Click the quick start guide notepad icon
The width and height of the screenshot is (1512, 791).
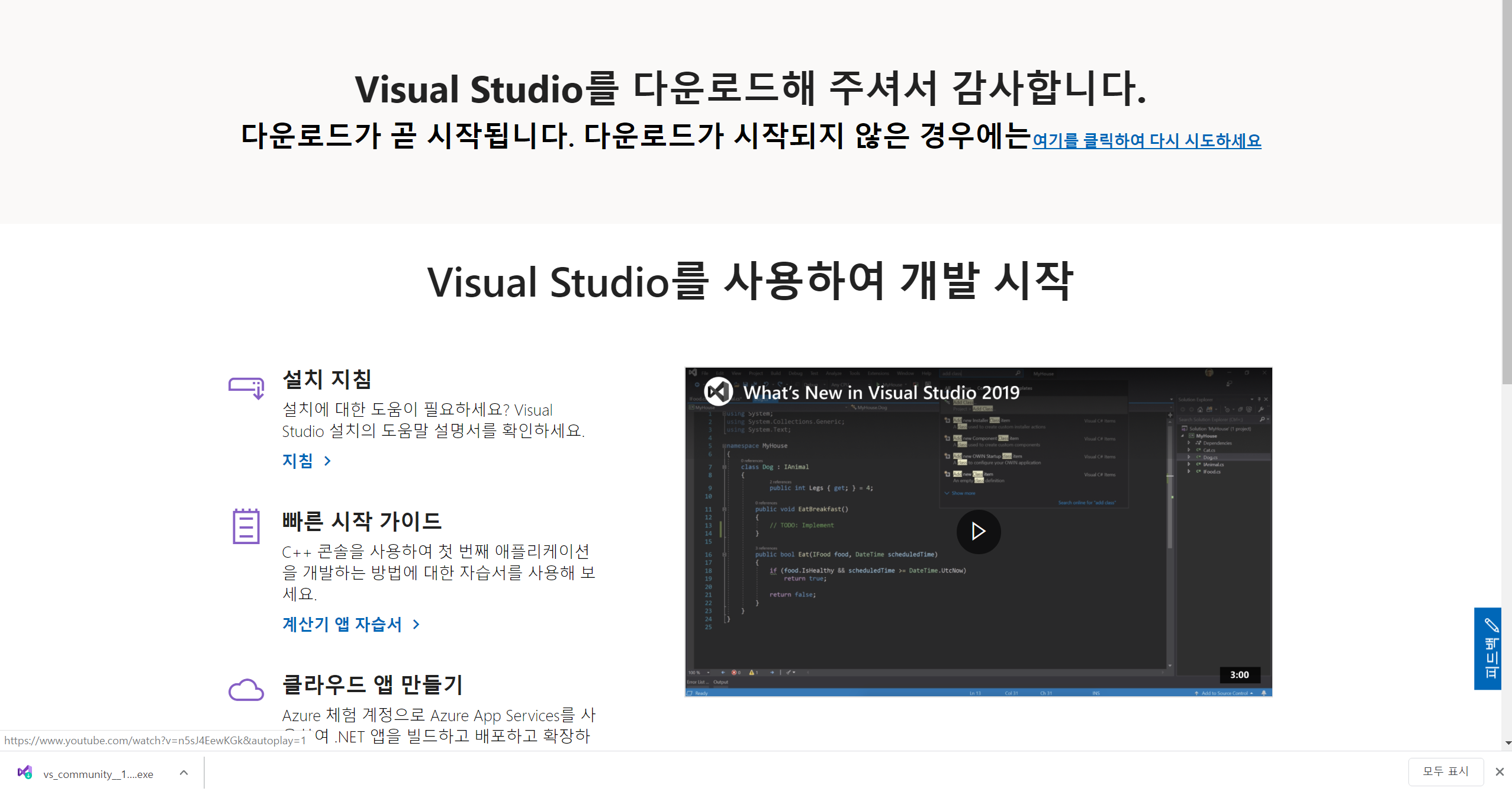[246, 526]
